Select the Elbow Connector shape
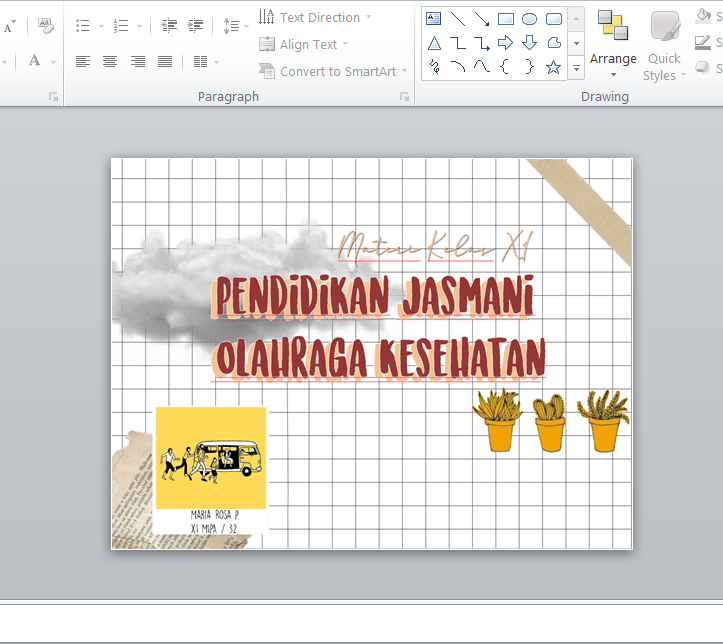The width and height of the screenshot is (723, 644). (x=457, y=43)
